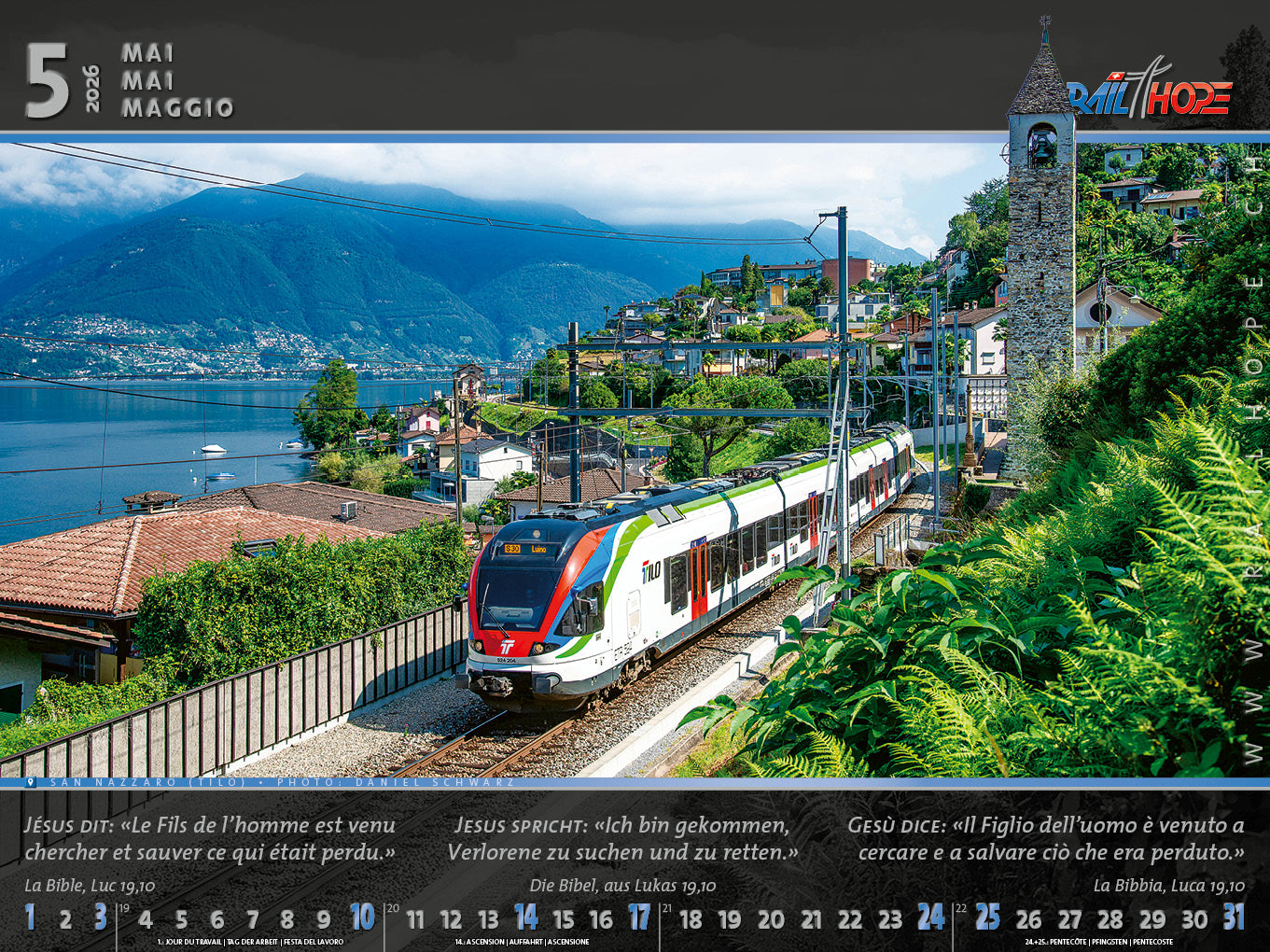This screenshot has width=1270, height=952.
Task: Click the German verse reference Lukas 19,10
Action: [x=622, y=886]
